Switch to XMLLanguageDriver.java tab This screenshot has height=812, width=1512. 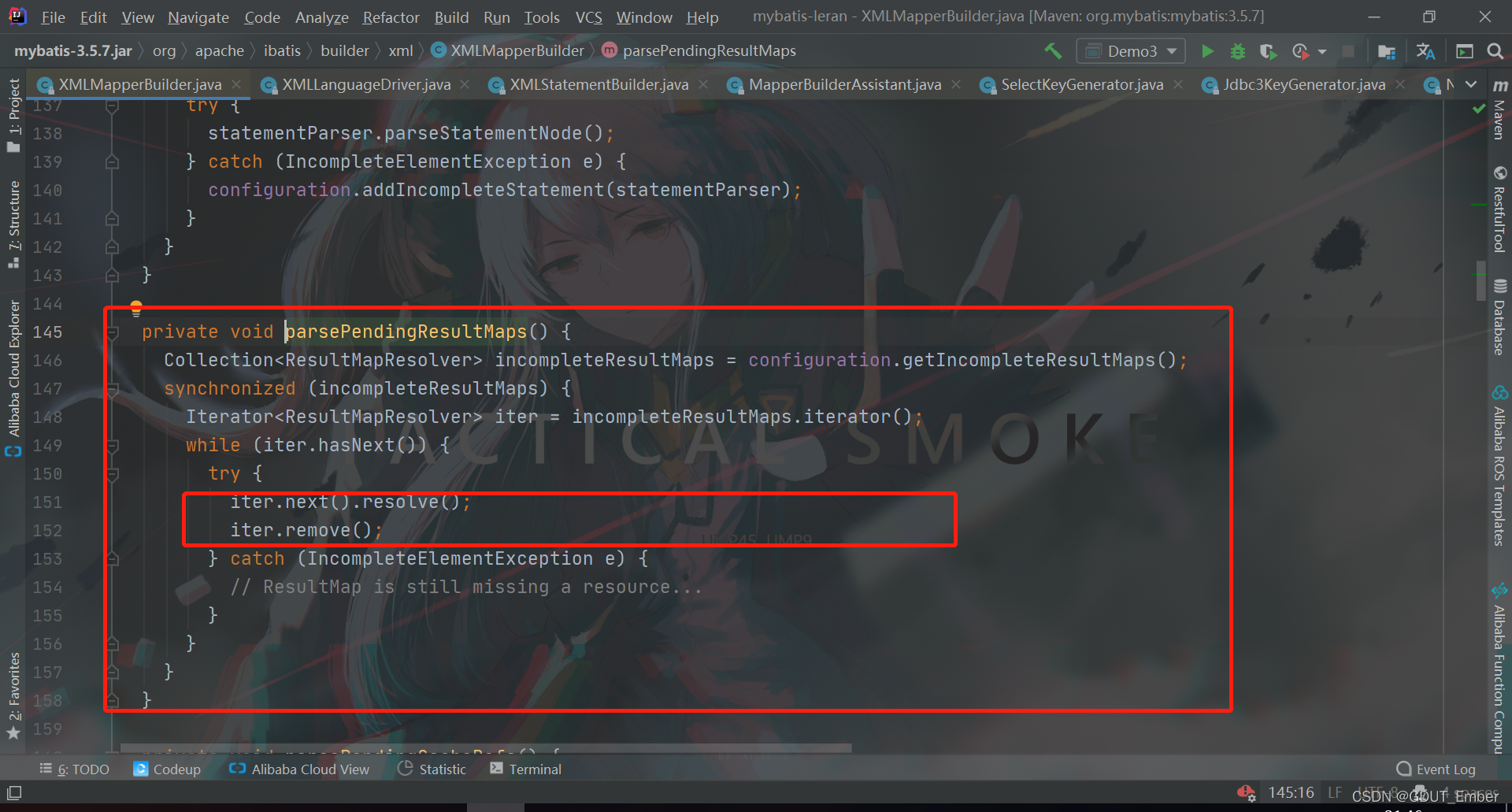point(366,84)
